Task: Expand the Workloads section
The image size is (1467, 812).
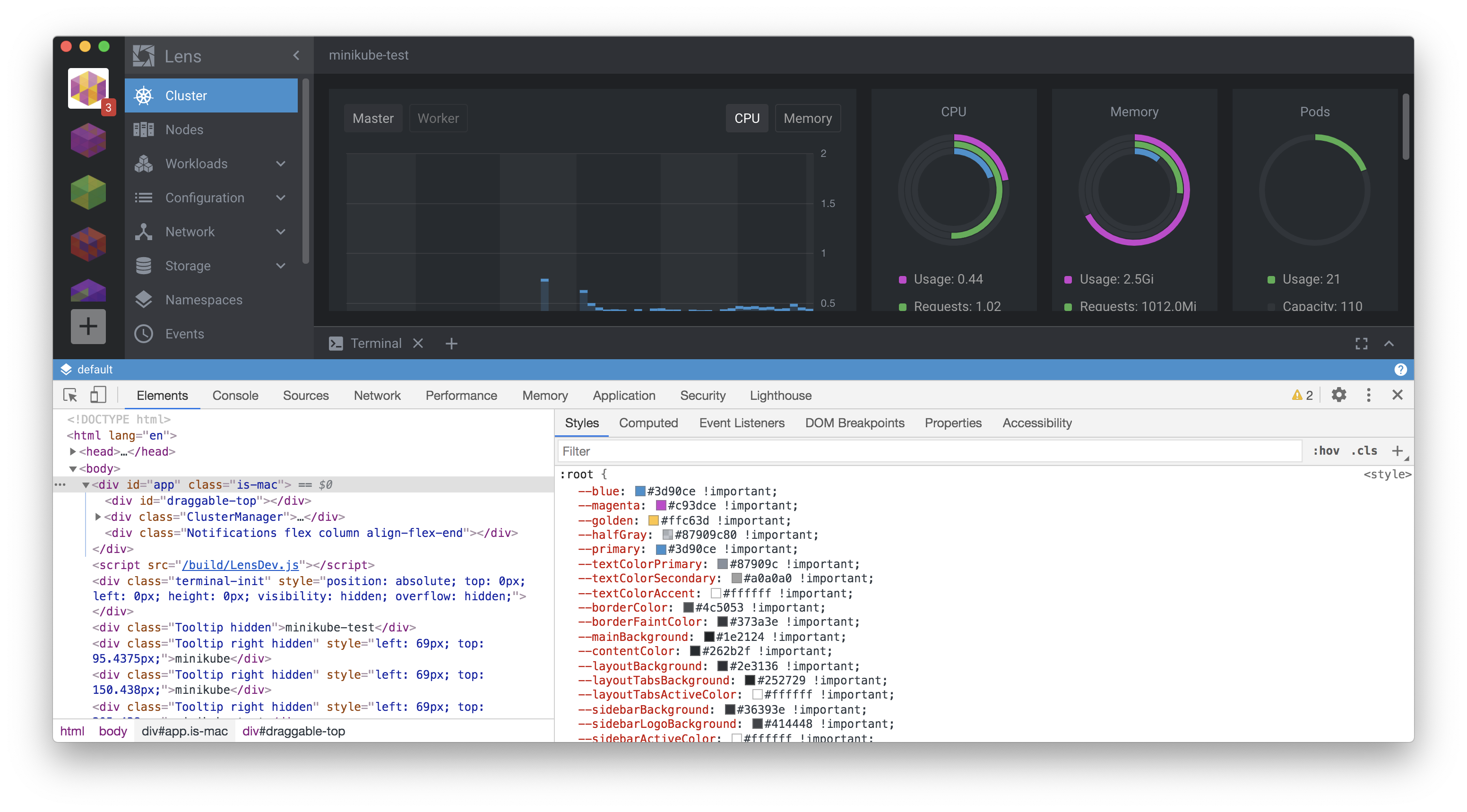Action: (x=281, y=164)
